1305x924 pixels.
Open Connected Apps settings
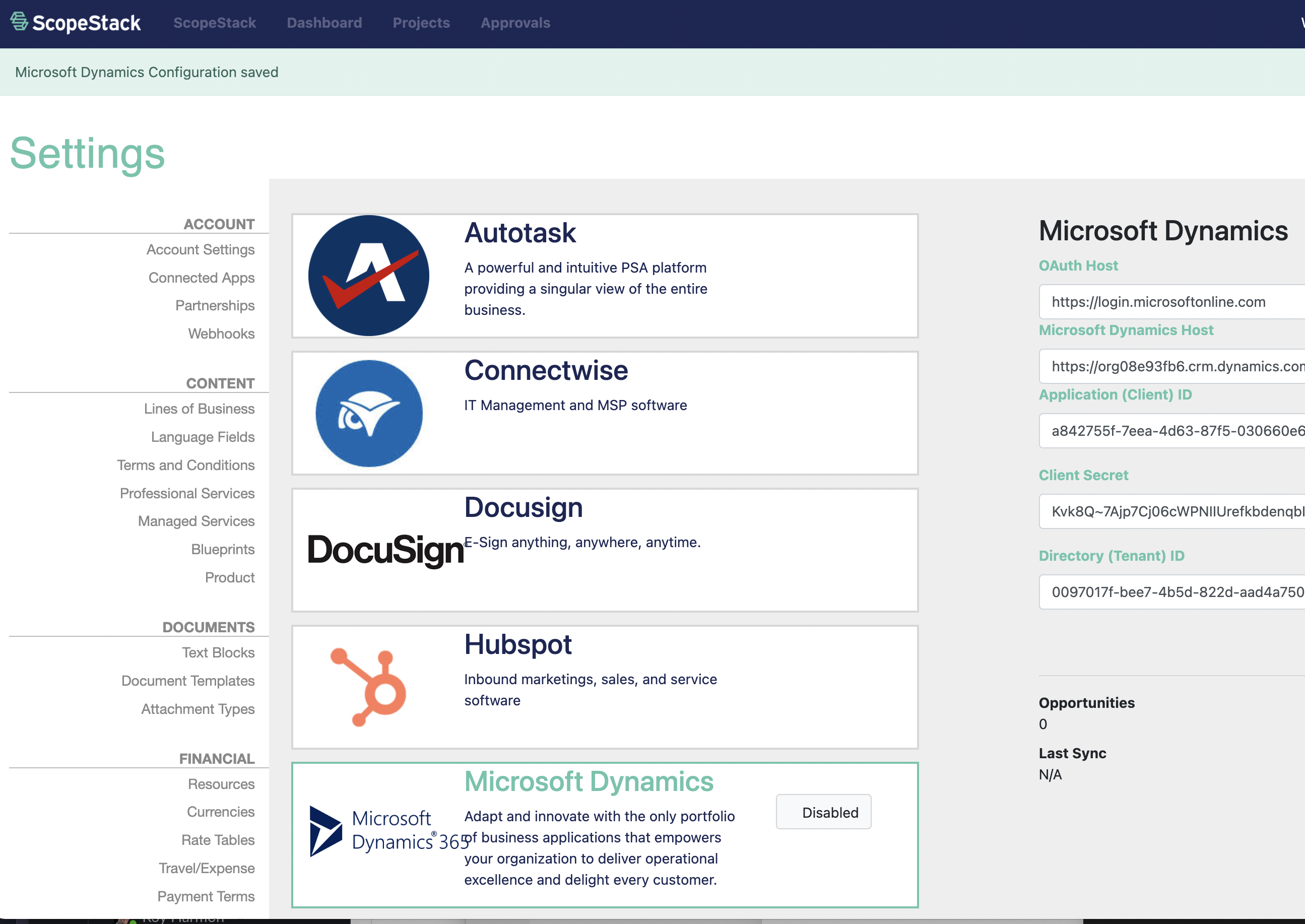tap(202, 278)
